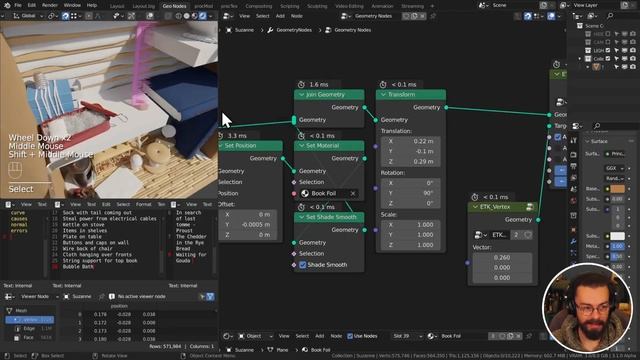
Task: Open the Help menu
Action: point(92,6)
